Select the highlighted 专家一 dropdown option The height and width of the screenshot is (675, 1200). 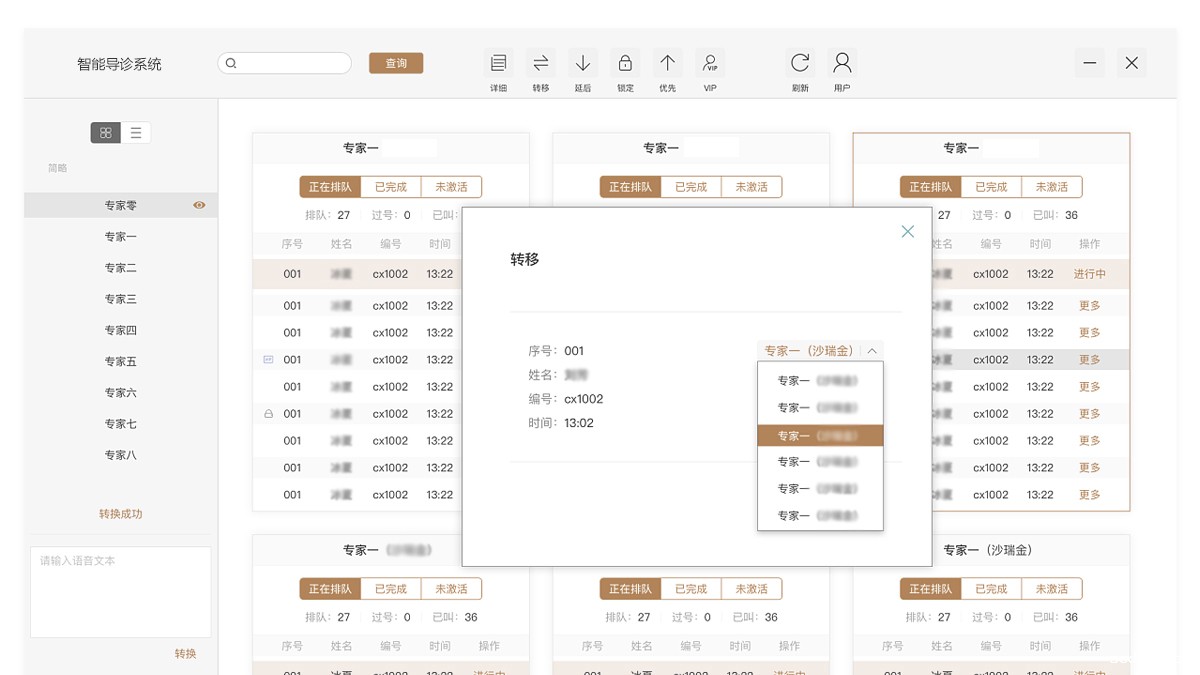click(820, 435)
